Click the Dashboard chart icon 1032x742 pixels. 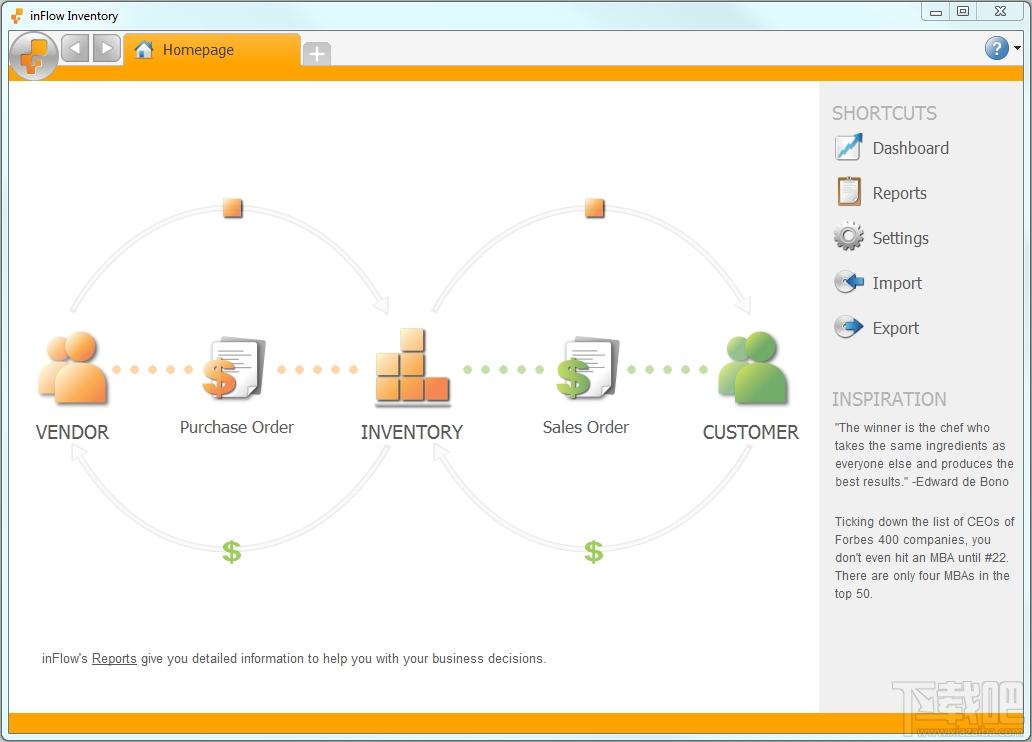(x=848, y=147)
